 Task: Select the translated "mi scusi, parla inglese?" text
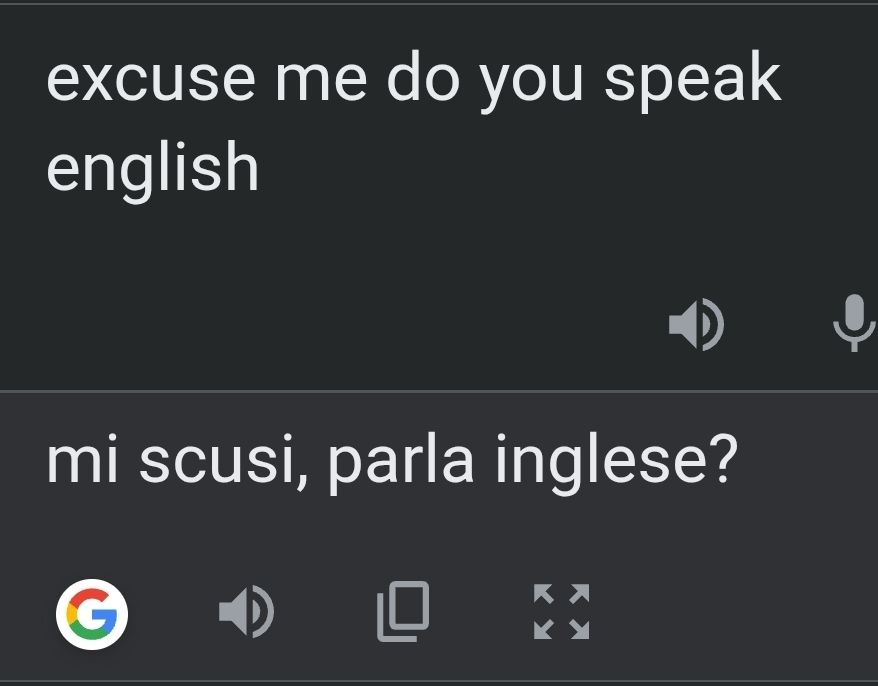[391, 462]
